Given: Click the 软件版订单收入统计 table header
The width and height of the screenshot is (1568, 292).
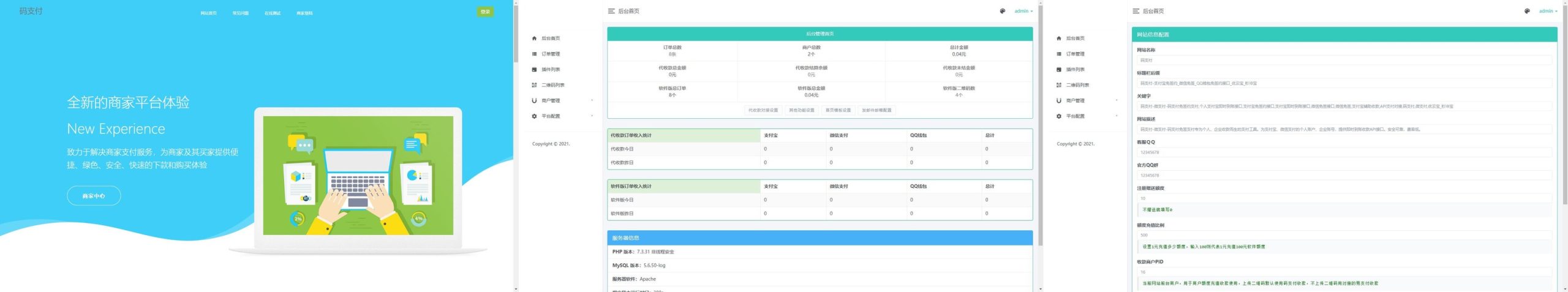Looking at the screenshot, I should (684, 186).
